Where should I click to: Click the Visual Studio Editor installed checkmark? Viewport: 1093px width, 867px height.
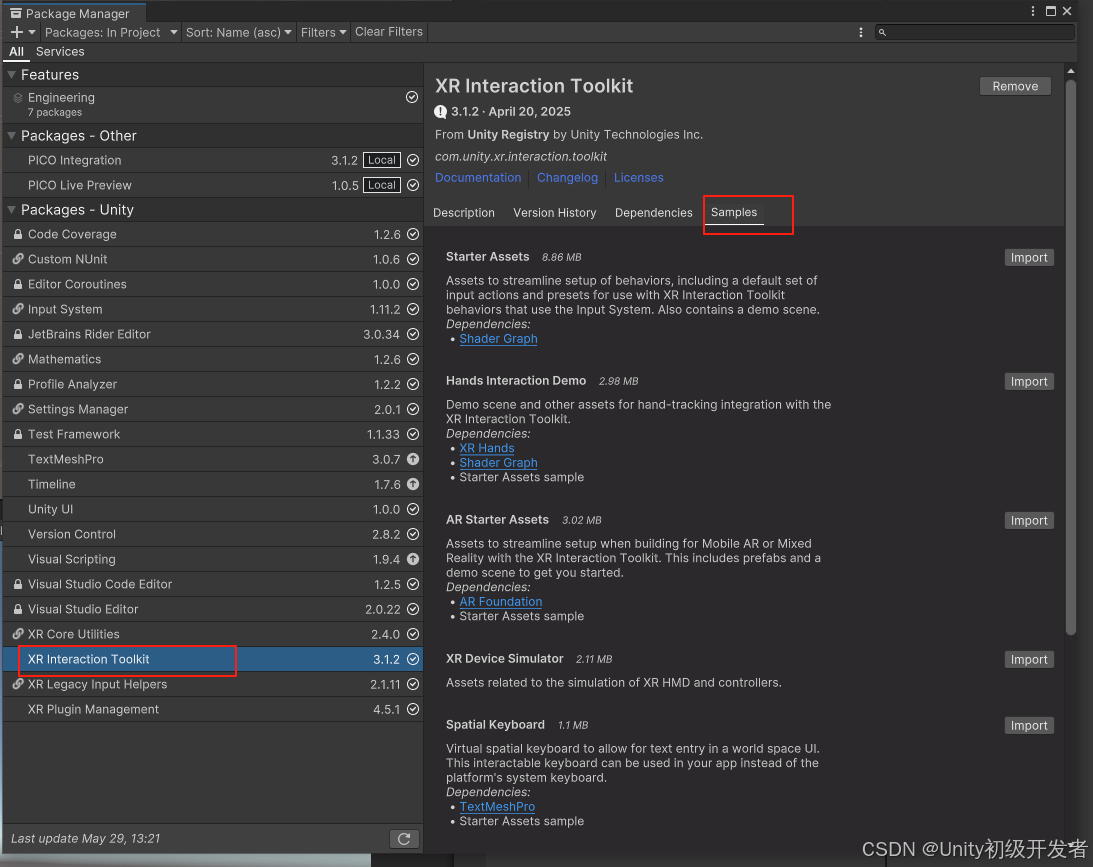coord(413,609)
